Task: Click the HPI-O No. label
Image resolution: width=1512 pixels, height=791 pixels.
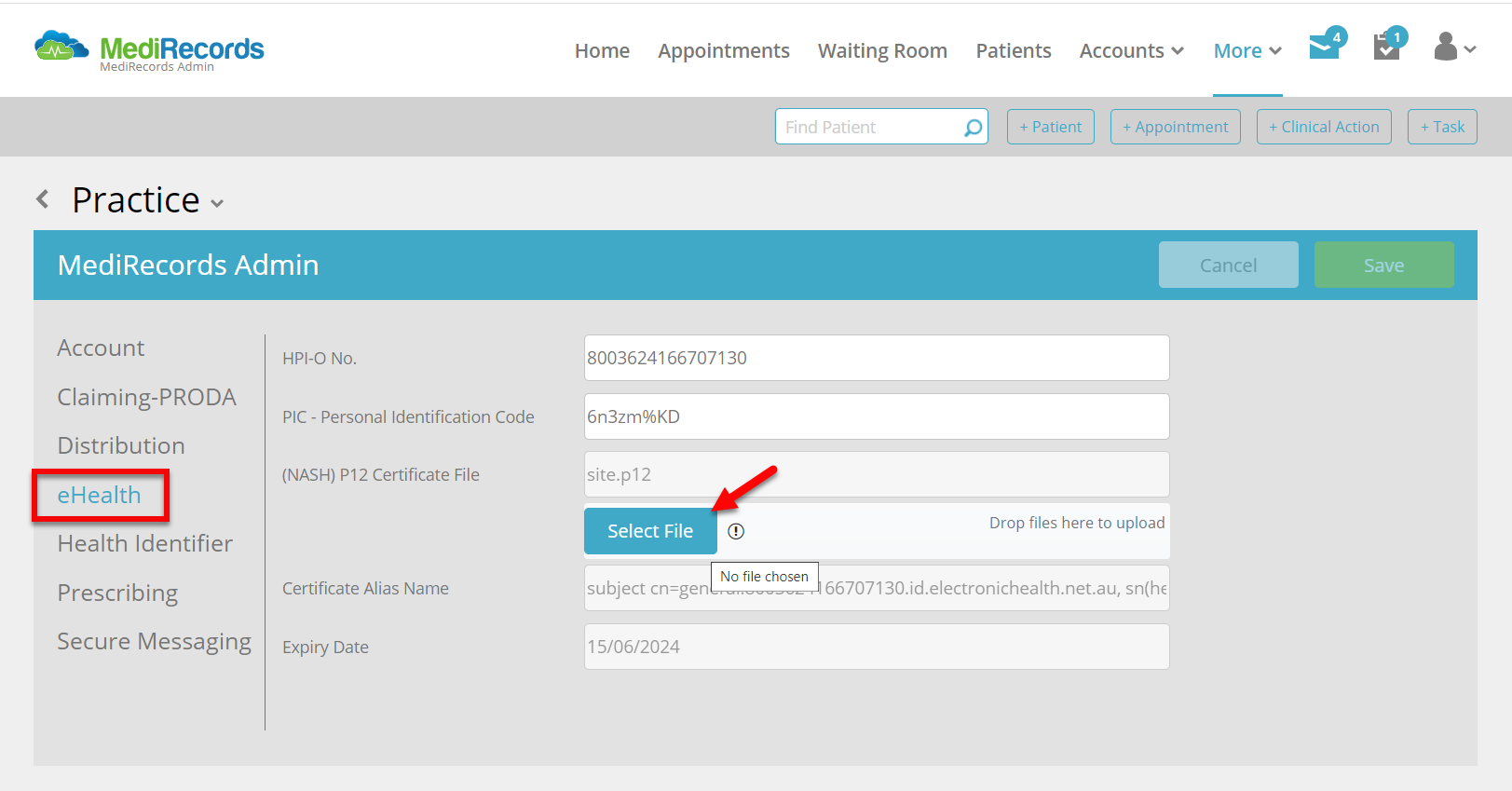Action: 320,358
